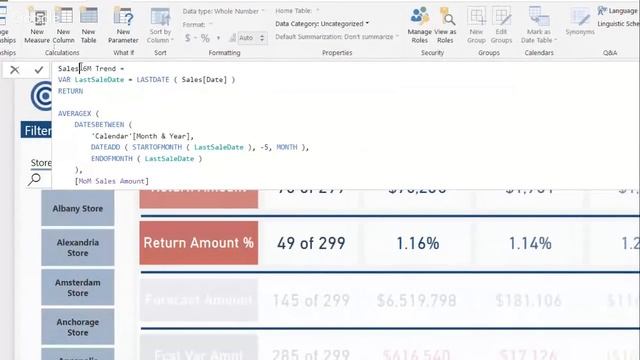The height and width of the screenshot is (360, 640).
Task: Click the Return Amount % card
Action: pyautogui.click(x=199, y=243)
